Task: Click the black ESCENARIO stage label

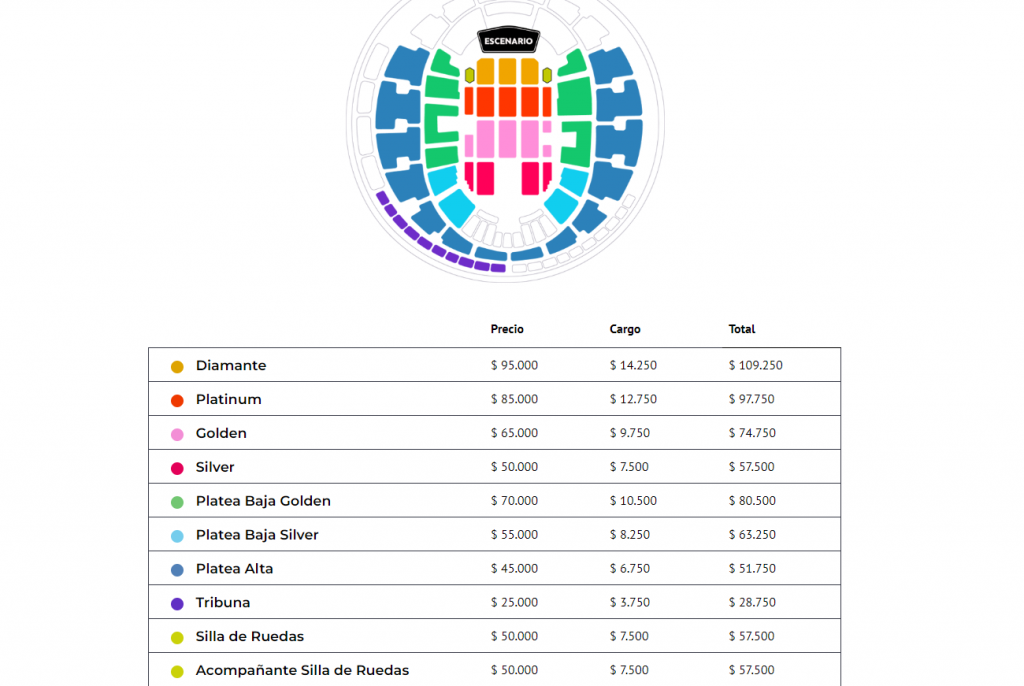Action: click(x=508, y=41)
